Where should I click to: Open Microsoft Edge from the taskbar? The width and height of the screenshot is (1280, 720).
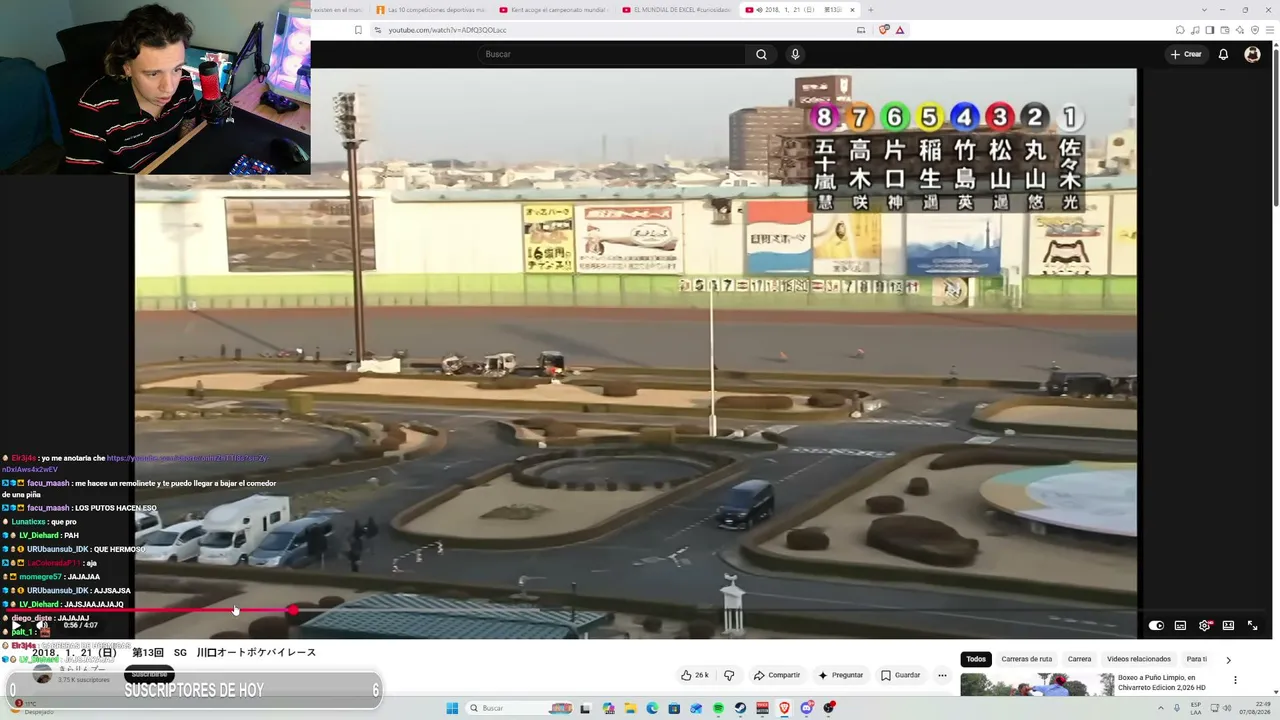coord(652,708)
